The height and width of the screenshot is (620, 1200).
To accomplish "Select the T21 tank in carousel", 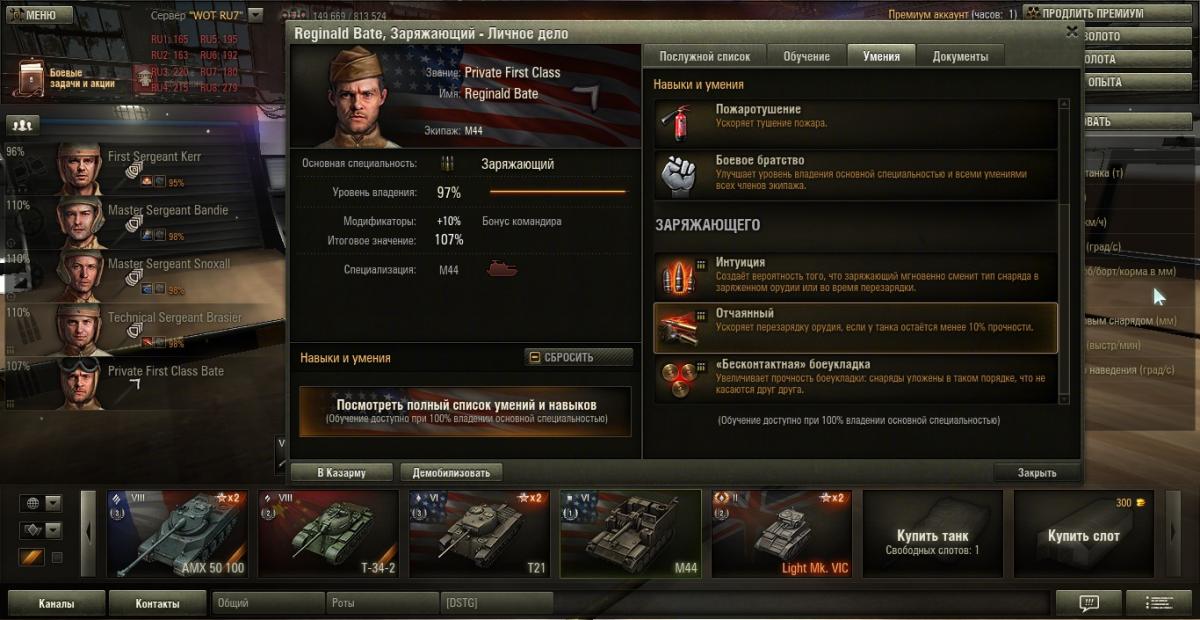I will 479,534.
